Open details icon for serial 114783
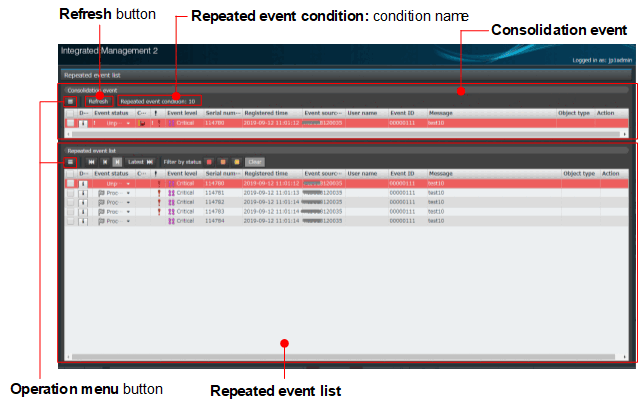 (83, 212)
